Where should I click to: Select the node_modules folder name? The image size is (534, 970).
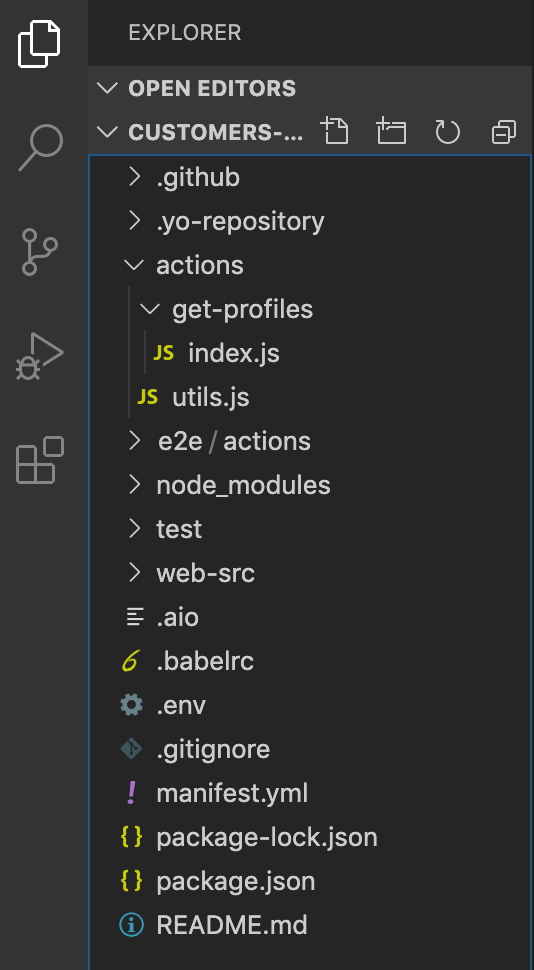tap(243, 486)
